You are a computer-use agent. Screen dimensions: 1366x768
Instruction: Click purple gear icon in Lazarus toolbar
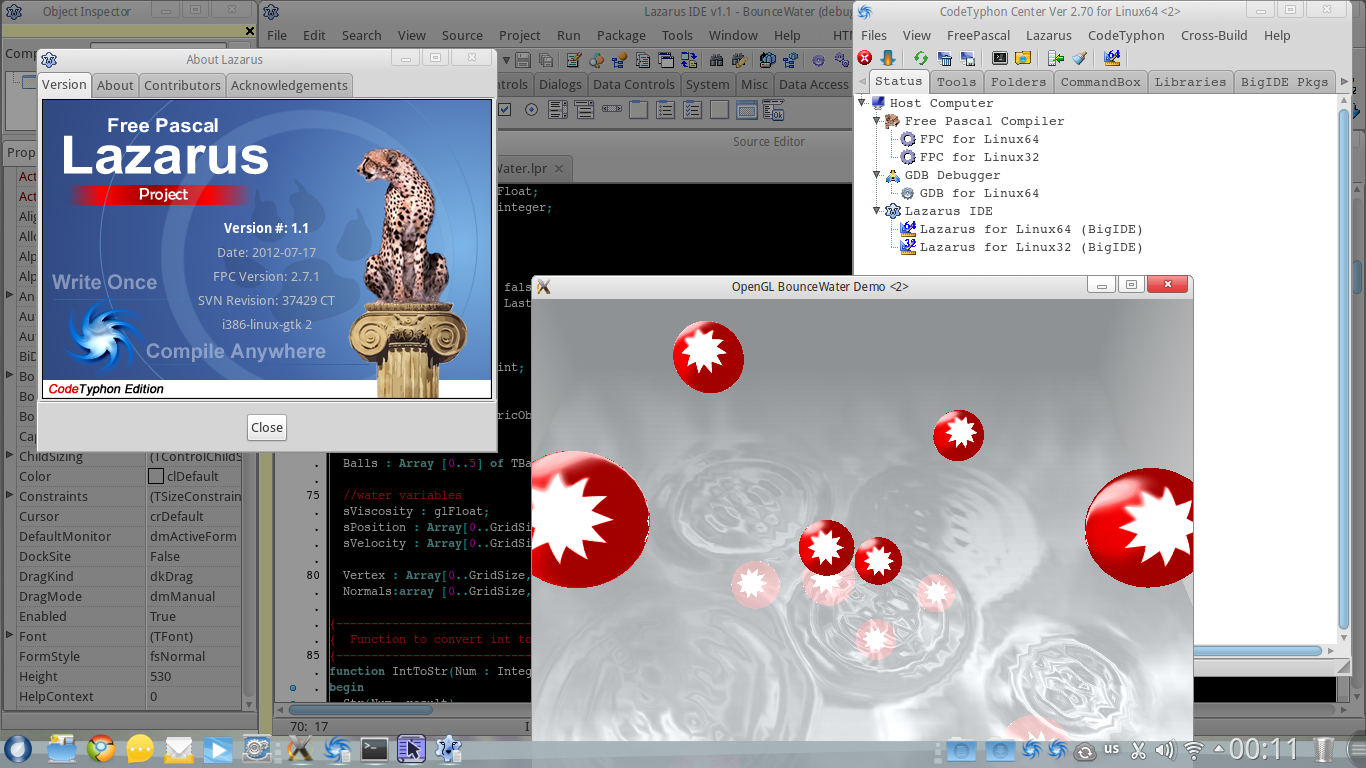pos(818,60)
